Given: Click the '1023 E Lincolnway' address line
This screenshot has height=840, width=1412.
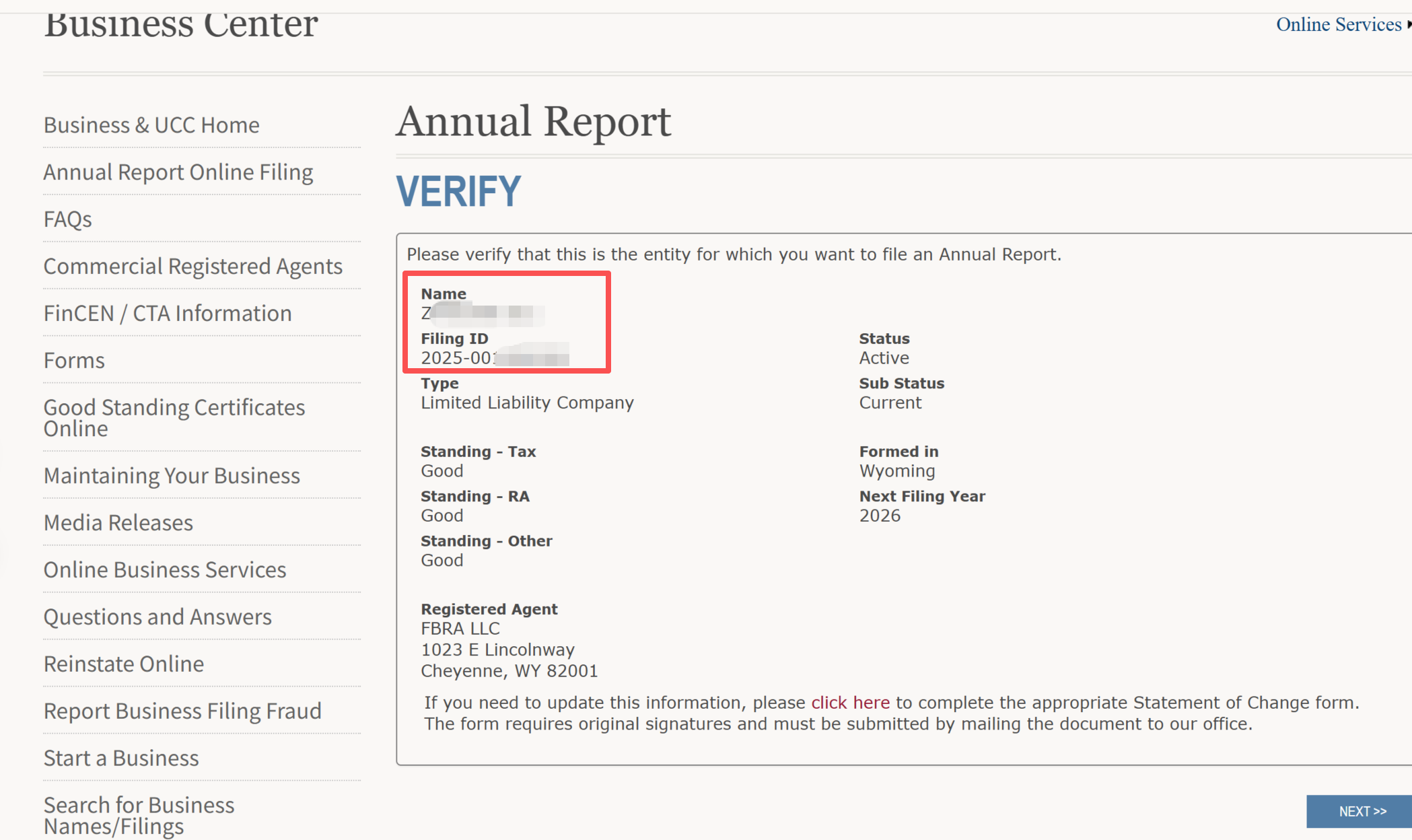Looking at the screenshot, I should point(497,650).
